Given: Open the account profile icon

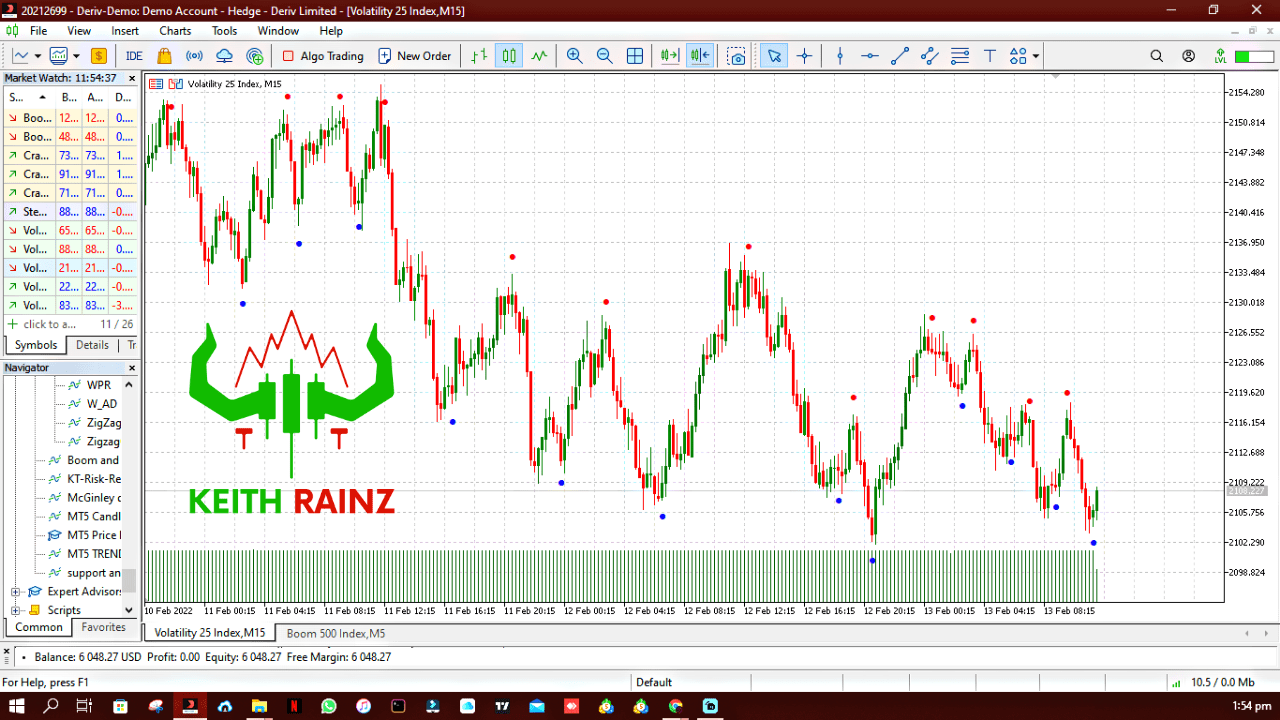Looking at the screenshot, I should 1189,56.
